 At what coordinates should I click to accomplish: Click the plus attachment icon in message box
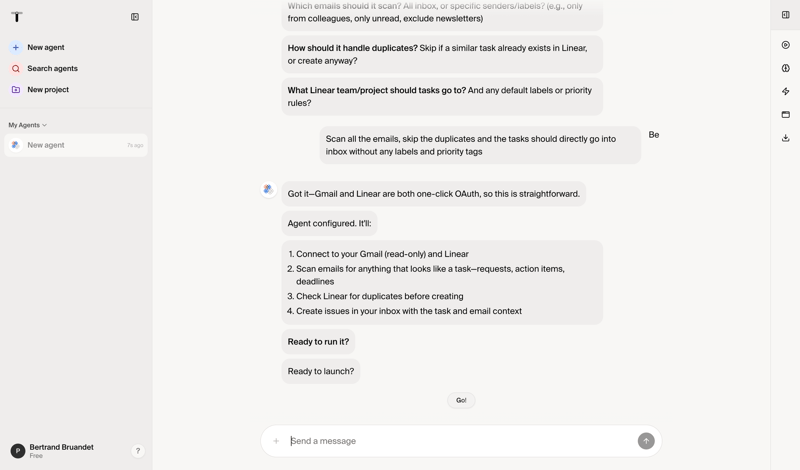coord(276,441)
